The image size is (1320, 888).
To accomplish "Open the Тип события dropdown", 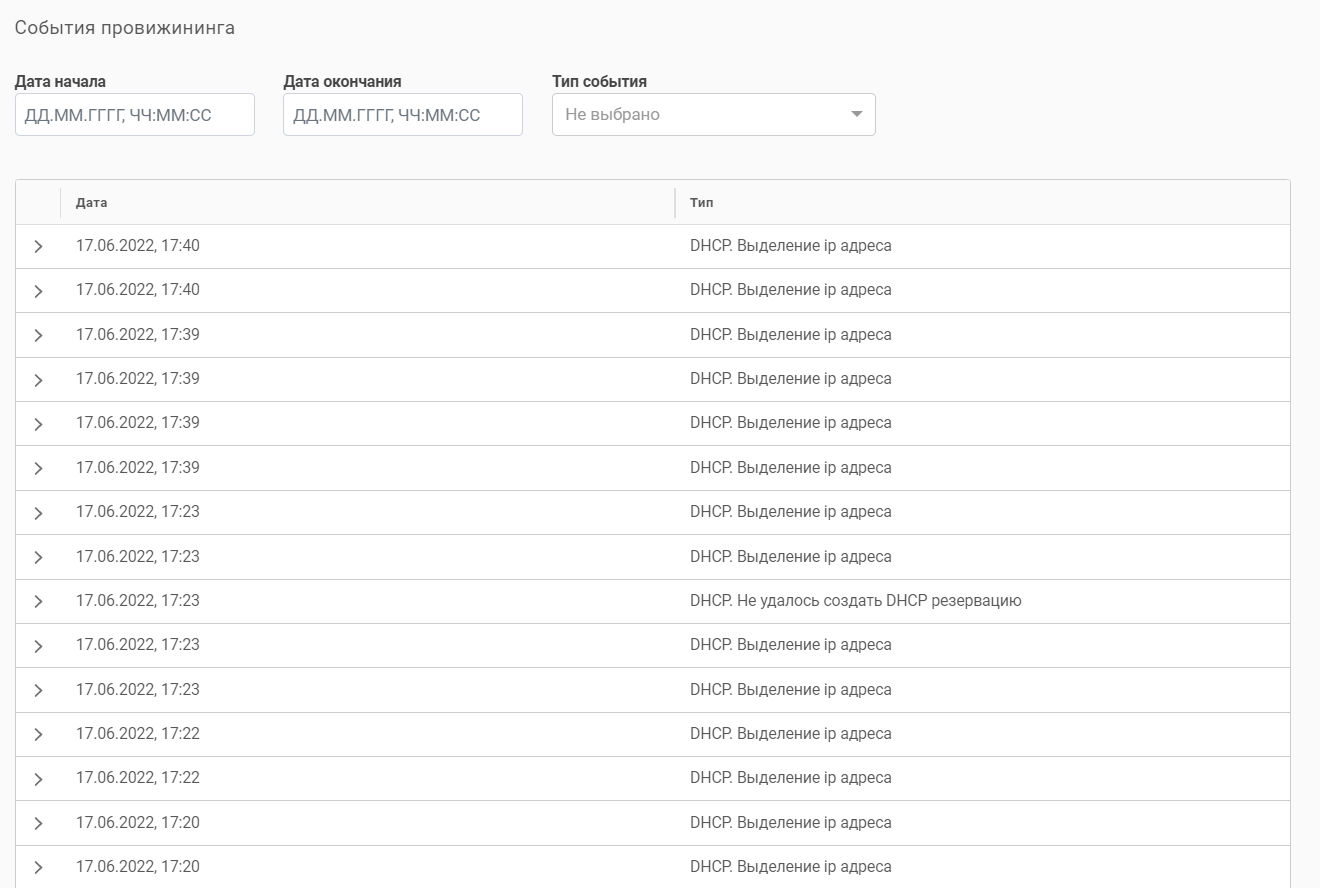I will click(713, 115).
